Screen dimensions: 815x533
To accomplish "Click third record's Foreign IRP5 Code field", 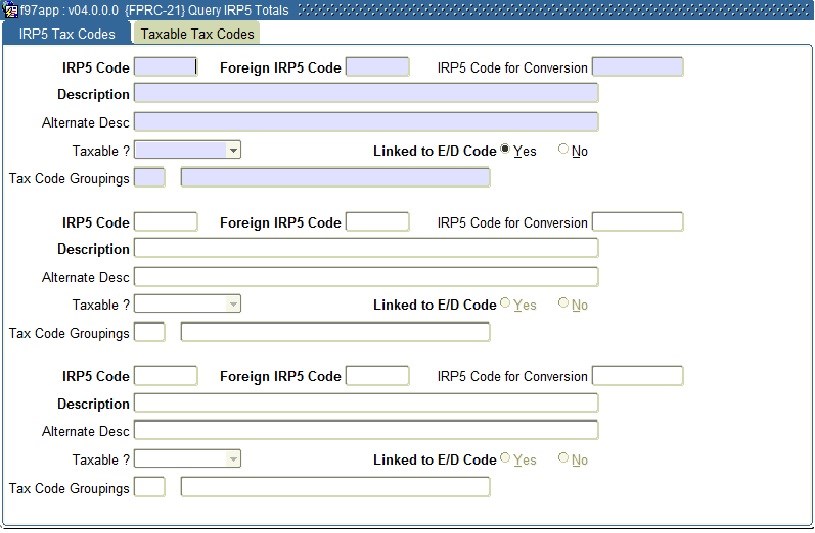I will click(x=377, y=376).
